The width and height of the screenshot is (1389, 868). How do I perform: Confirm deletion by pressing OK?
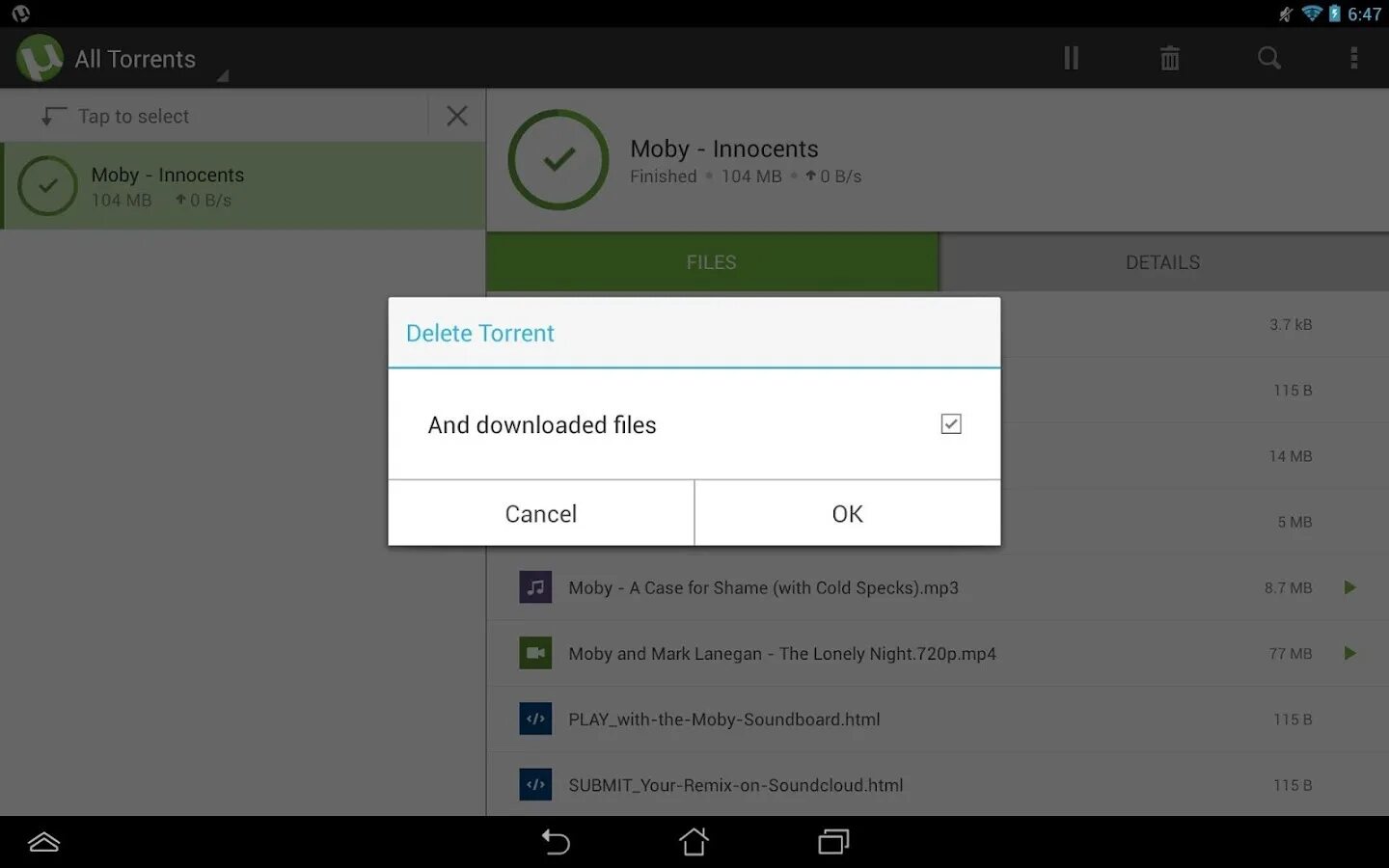(x=846, y=513)
